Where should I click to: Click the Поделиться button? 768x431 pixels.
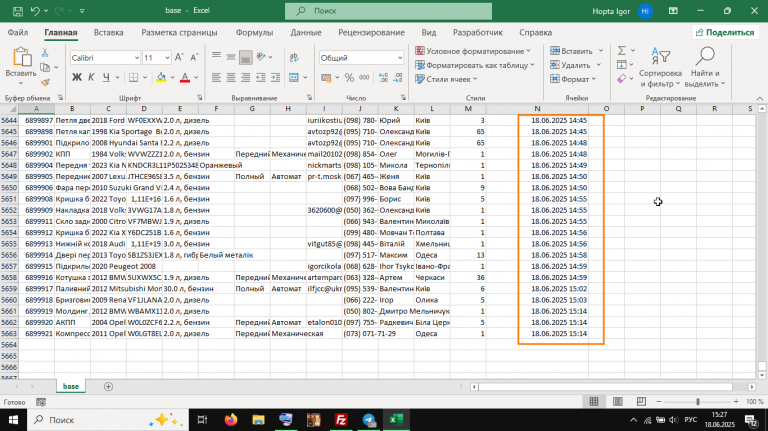tap(725, 32)
